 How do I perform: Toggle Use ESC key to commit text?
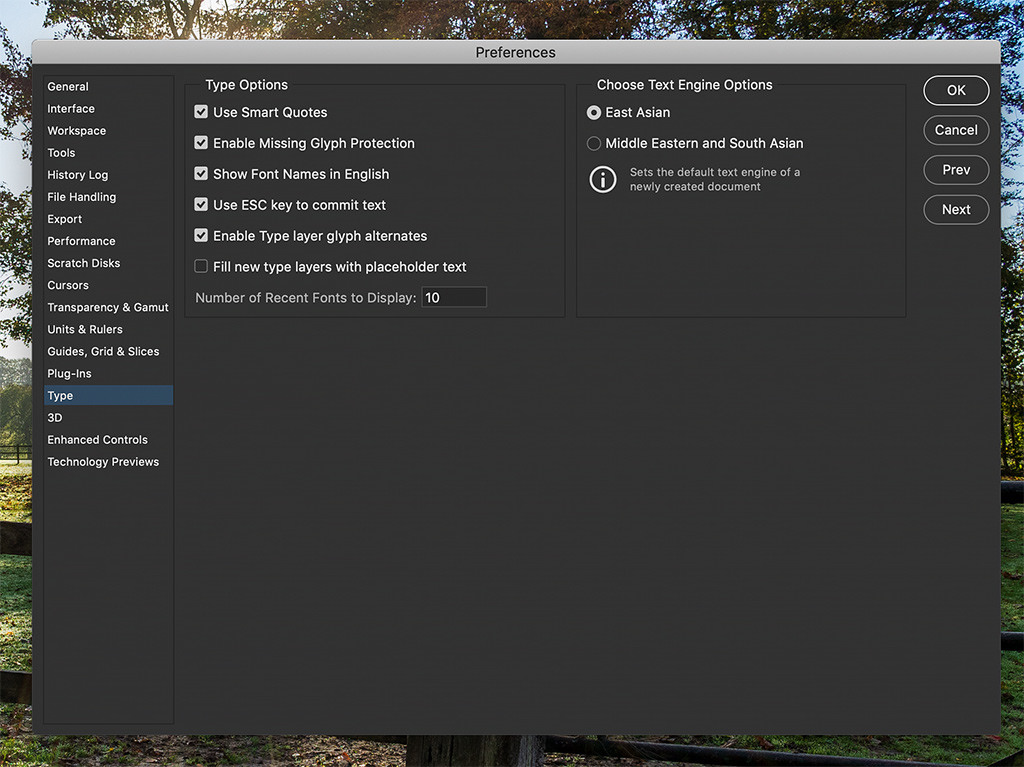pos(201,206)
